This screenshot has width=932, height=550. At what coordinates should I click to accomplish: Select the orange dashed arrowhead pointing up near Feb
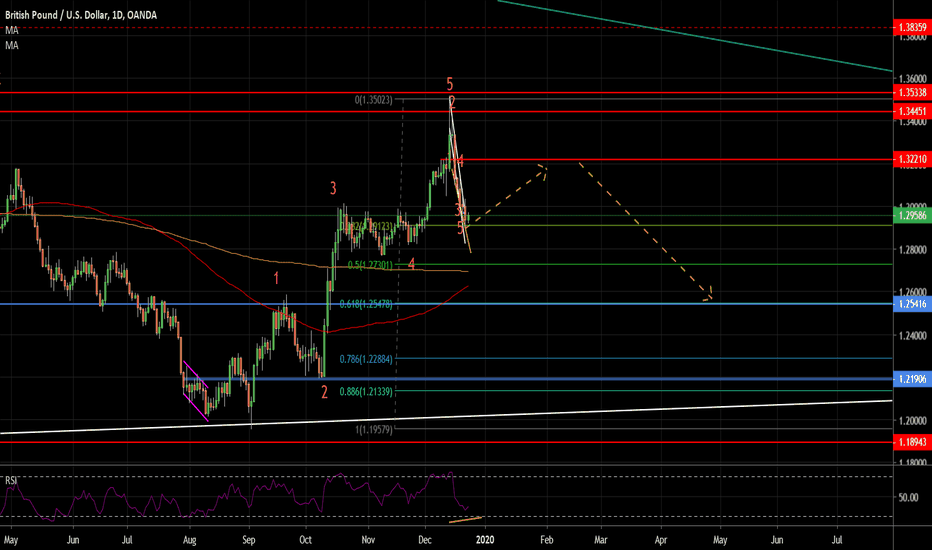point(542,170)
